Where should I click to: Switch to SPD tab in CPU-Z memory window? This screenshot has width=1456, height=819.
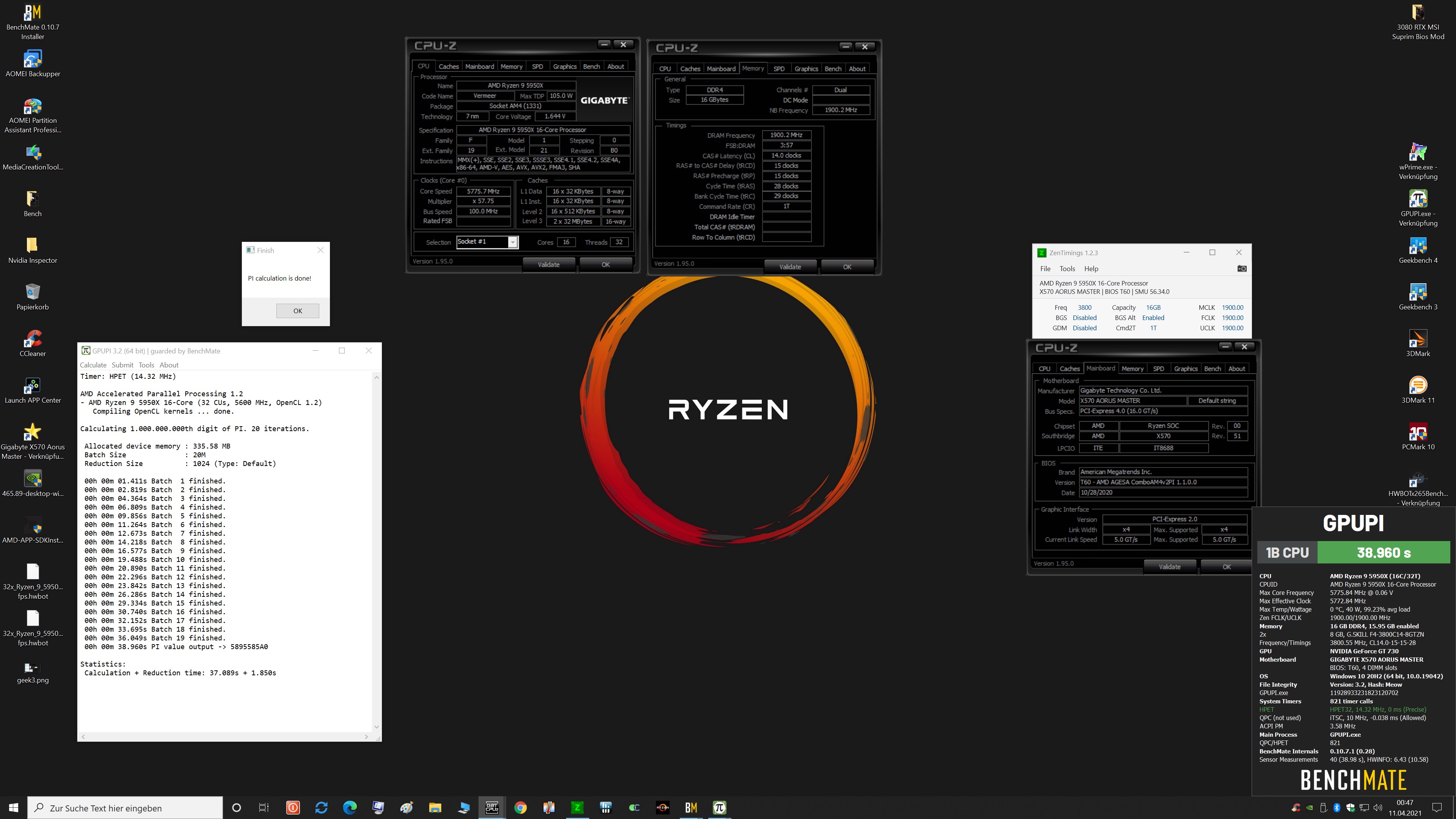[778, 68]
